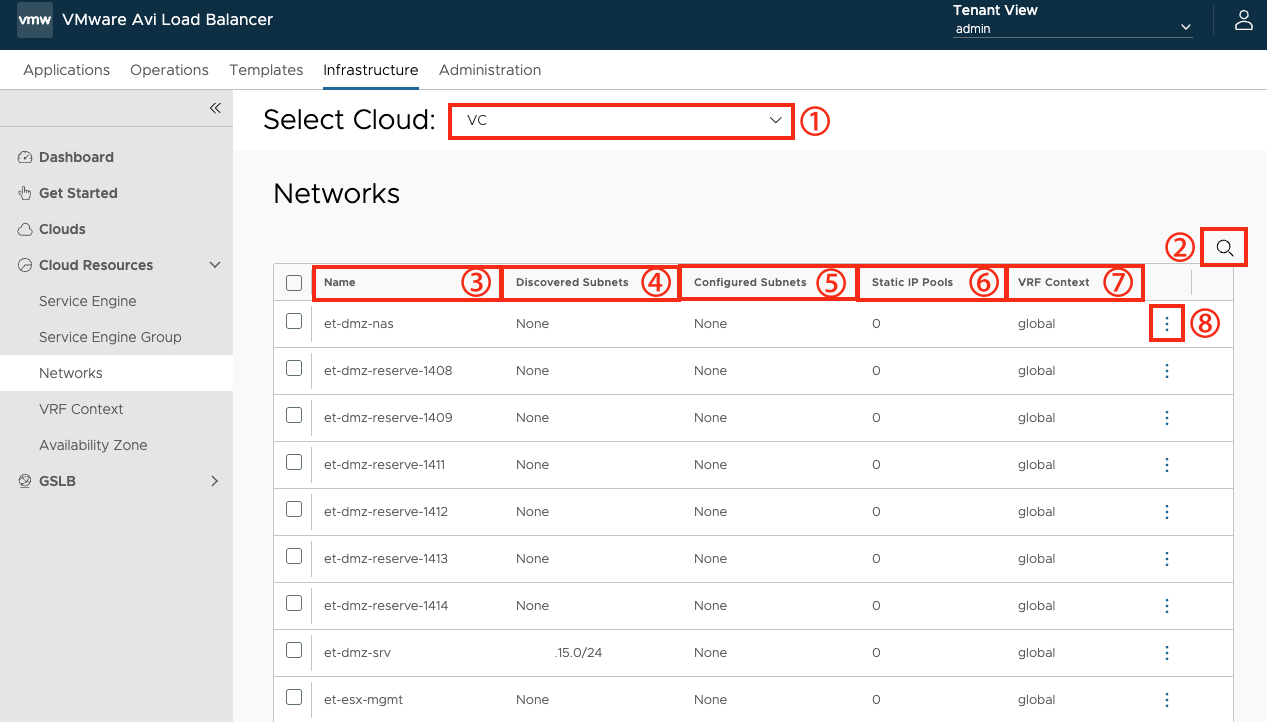The image size is (1267, 722).
Task: Open the actions menu for et-dmz-reserve-1414
Action: click(1167, 606)
